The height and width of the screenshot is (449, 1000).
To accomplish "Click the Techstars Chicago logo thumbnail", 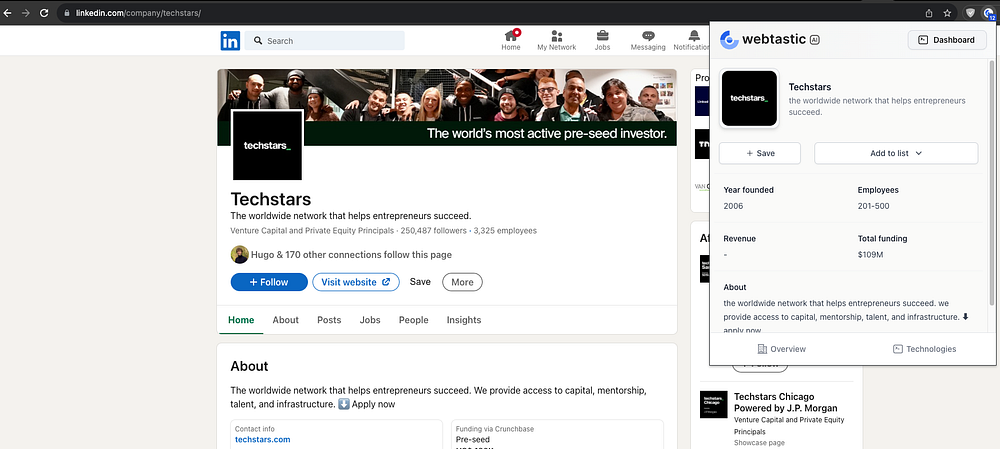I will 713,404.
